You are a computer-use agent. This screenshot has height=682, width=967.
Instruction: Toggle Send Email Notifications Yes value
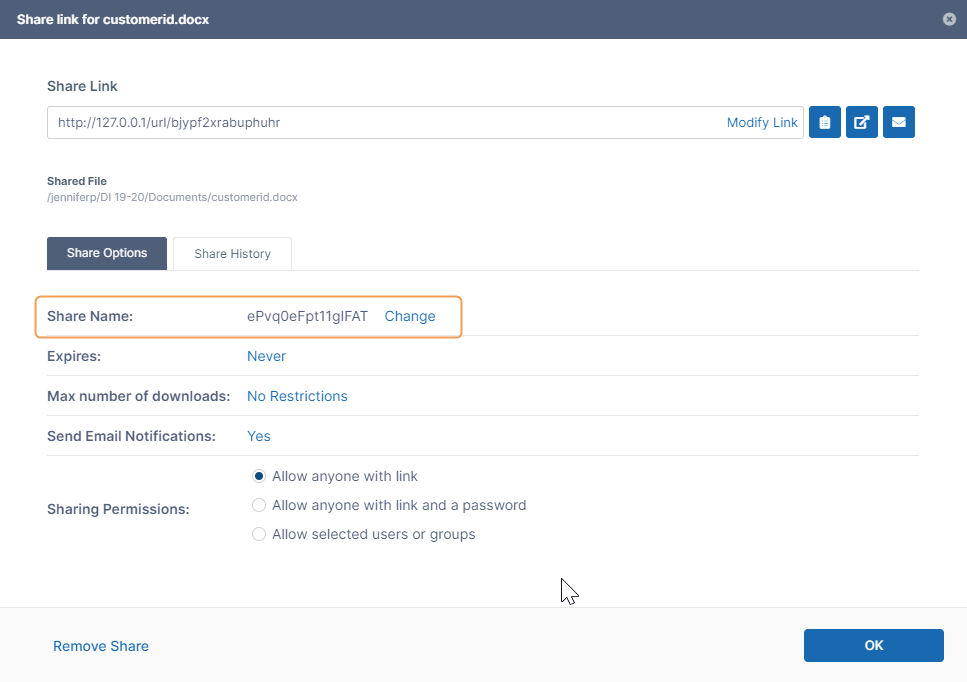[x=258, y=436]
